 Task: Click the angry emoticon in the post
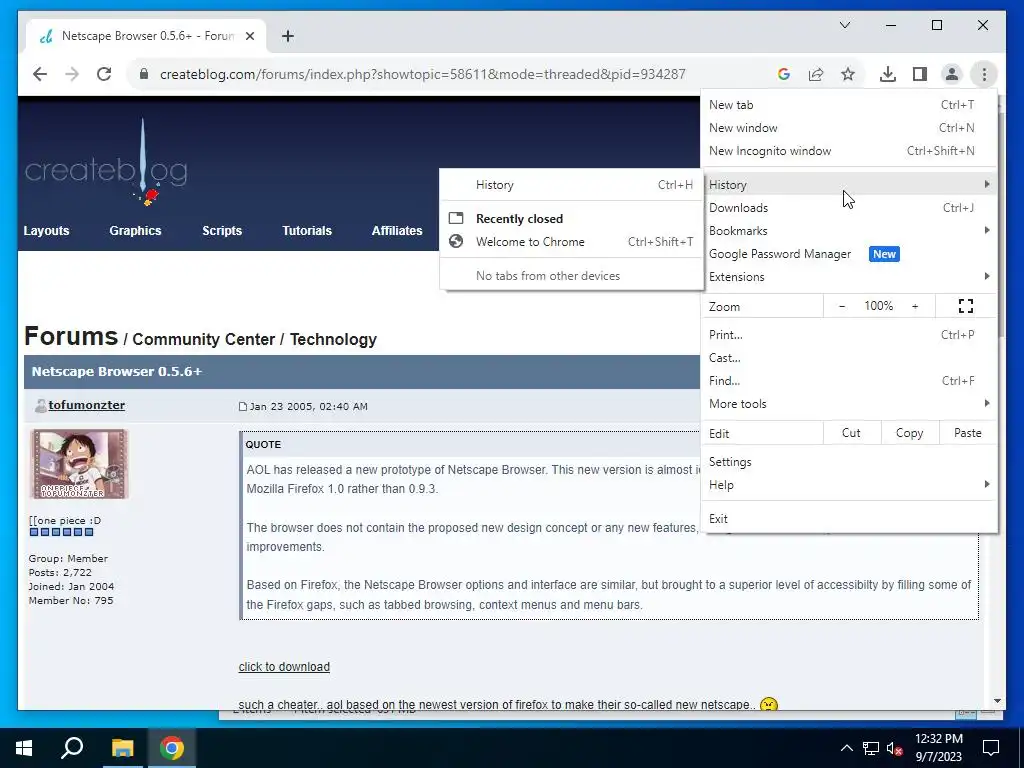point(769,704)
